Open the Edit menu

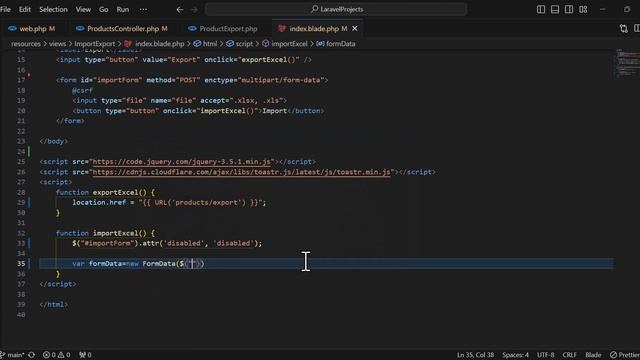[x=25, y=9]
